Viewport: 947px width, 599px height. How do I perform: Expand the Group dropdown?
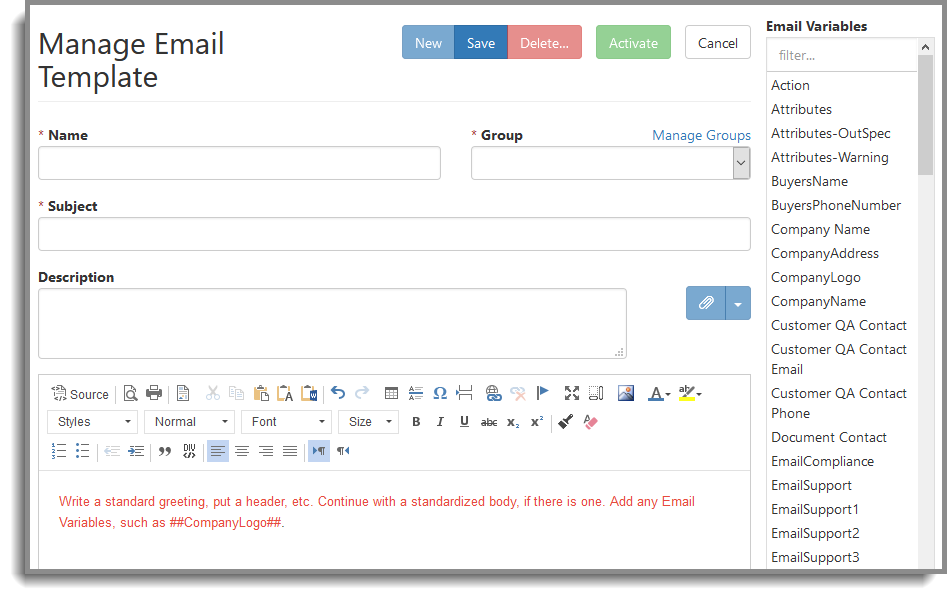[741, 163]
